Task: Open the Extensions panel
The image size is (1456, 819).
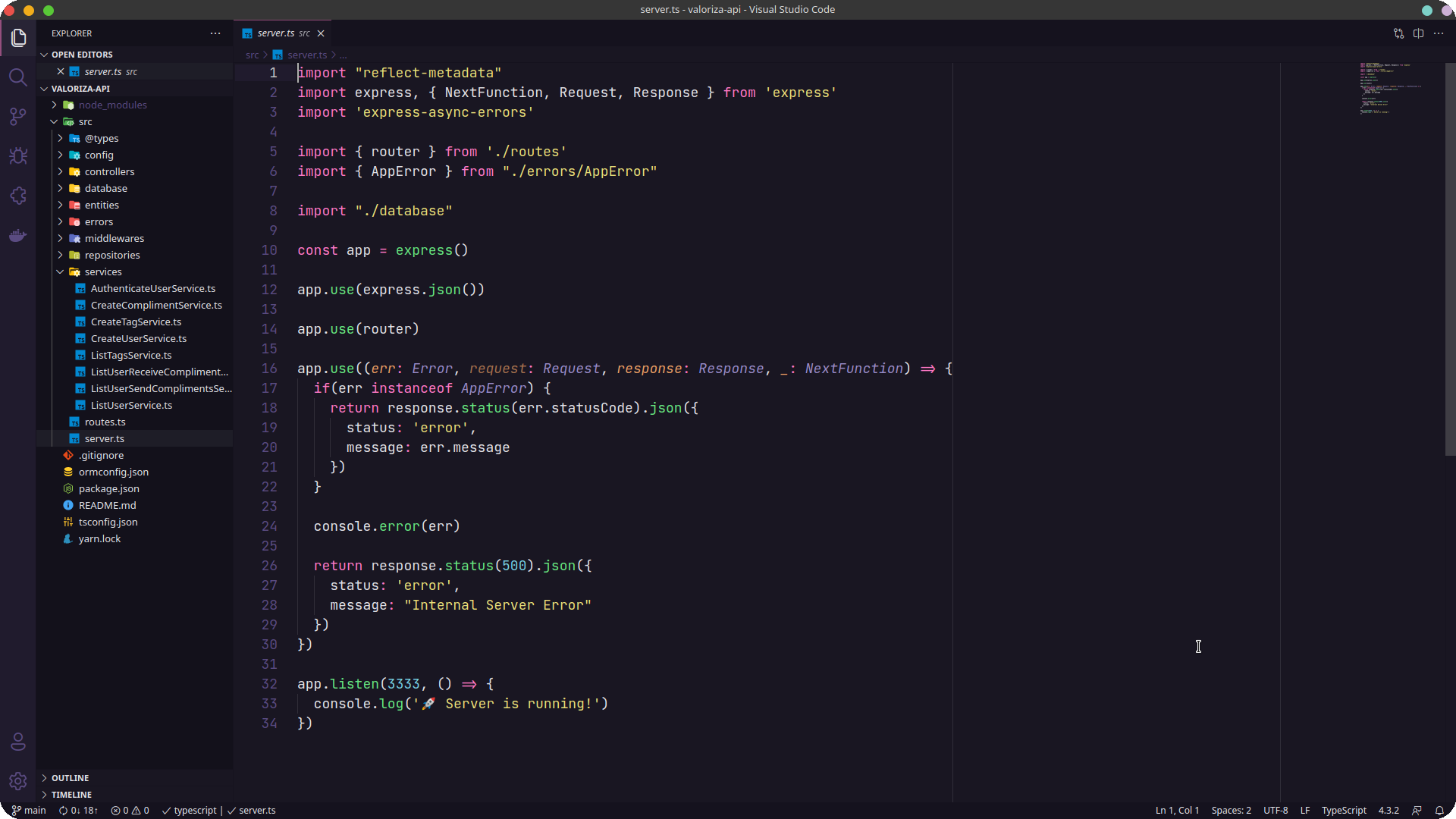Action: click(x=18, y=196)
